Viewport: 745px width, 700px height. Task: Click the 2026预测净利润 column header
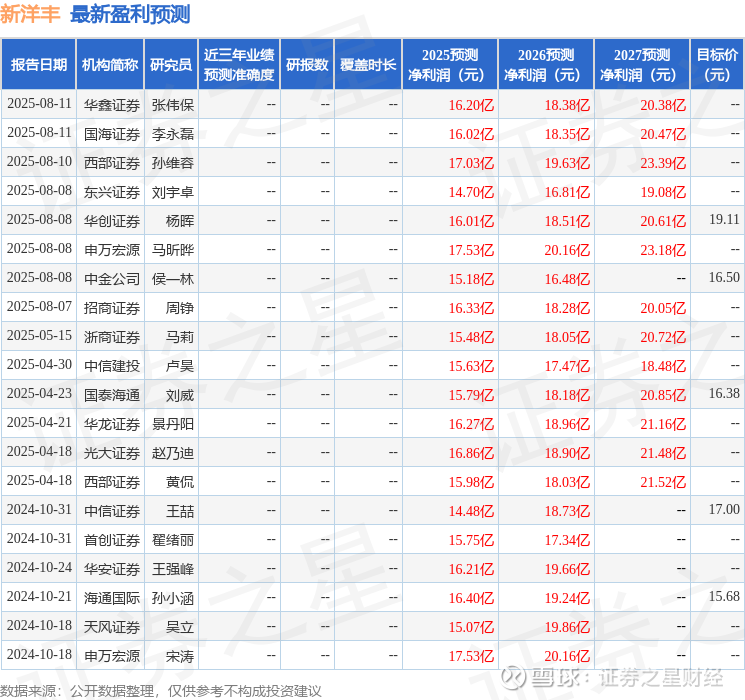(546, 65)
